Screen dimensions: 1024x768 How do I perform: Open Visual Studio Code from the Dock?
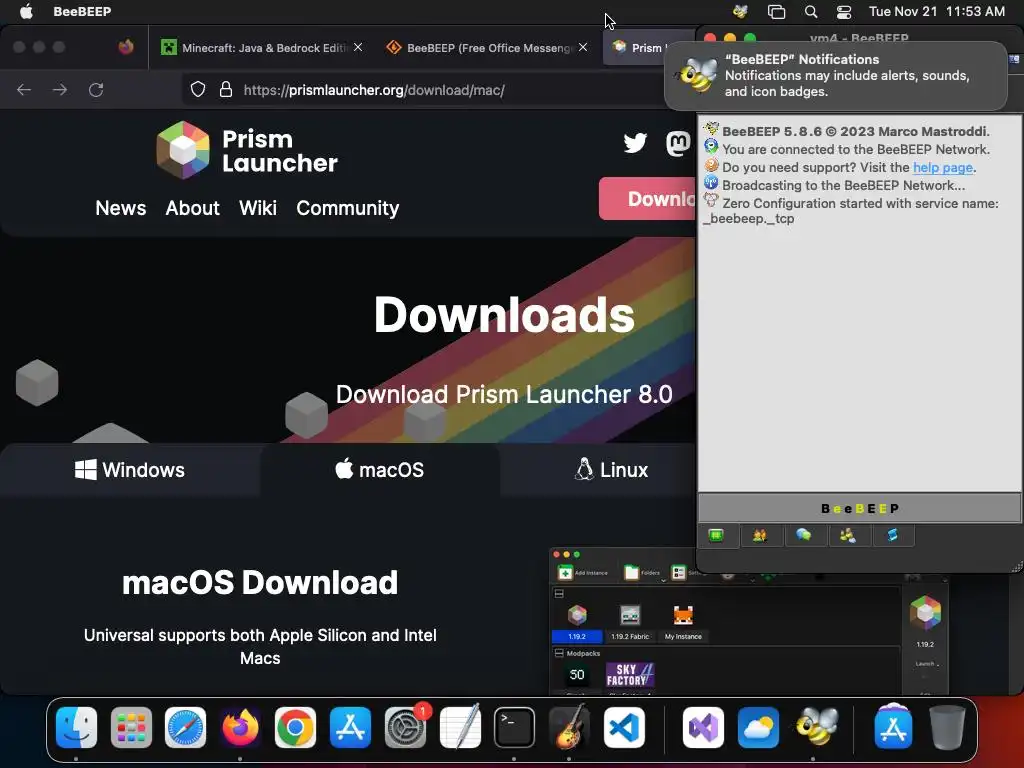[624, 727]
